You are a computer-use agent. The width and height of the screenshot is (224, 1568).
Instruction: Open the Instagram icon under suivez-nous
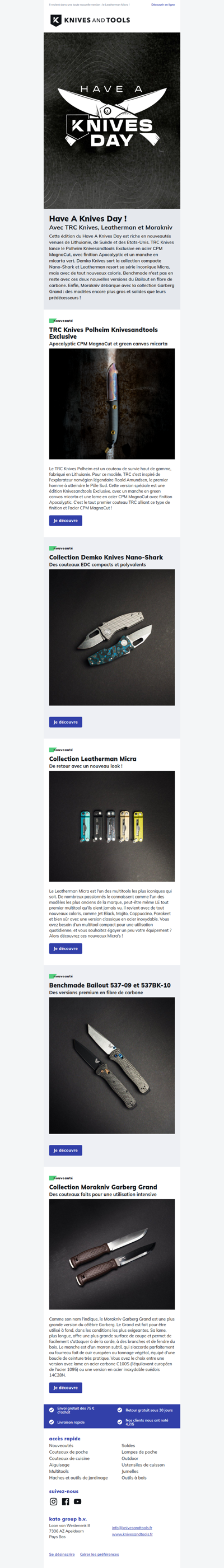point(54,1501)
